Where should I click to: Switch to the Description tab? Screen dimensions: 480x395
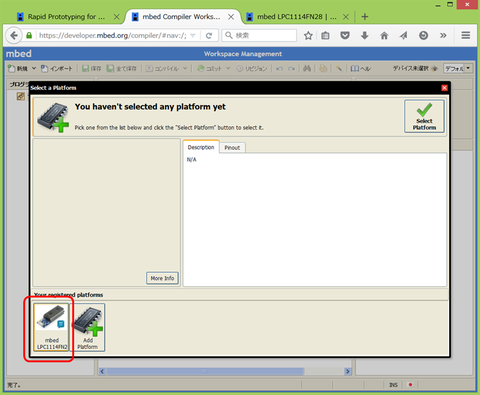point(201,147)
